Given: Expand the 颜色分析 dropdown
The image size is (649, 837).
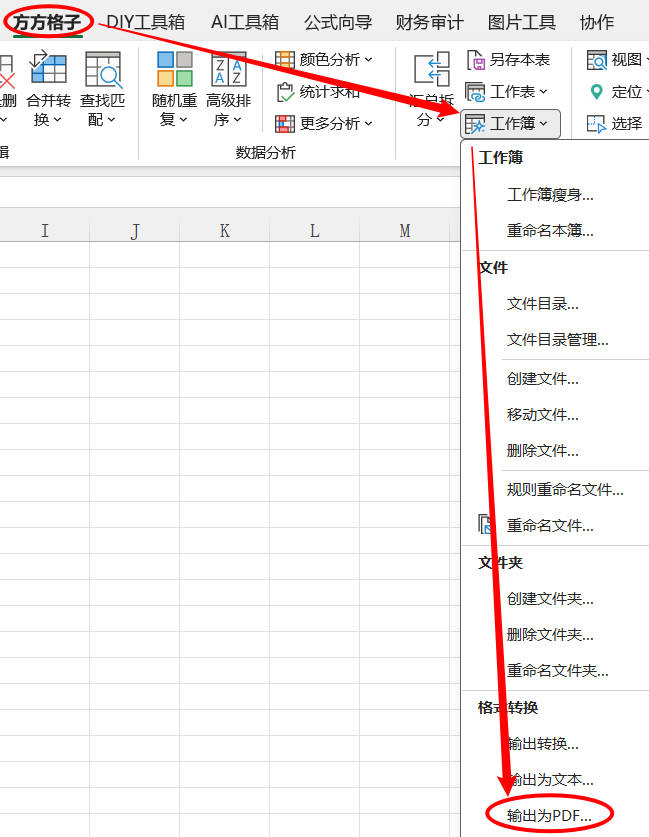Looking at the screenshot, I should tap(324, 60).
